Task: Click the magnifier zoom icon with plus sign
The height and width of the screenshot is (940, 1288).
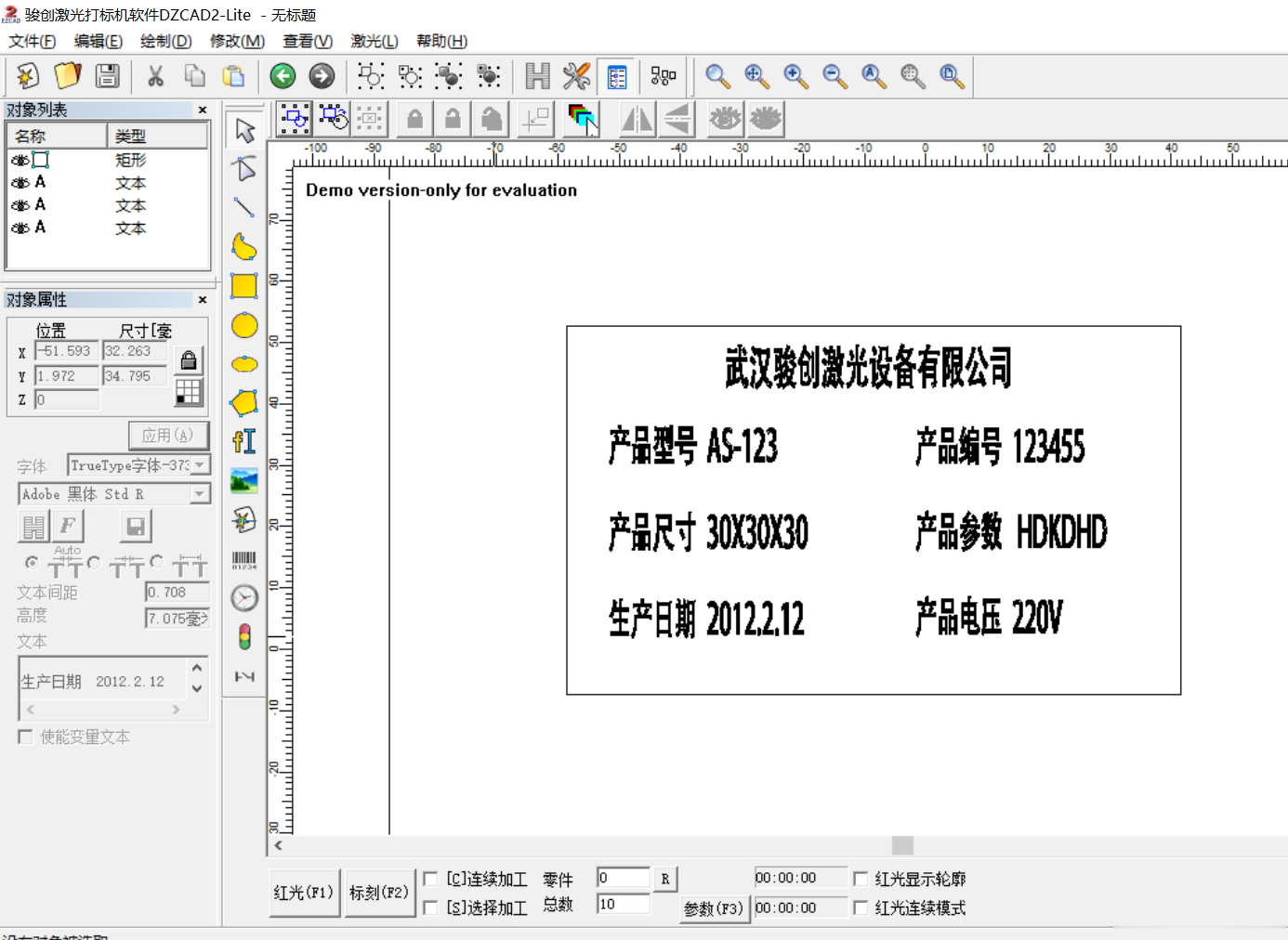Action: (x=795, y=76)
